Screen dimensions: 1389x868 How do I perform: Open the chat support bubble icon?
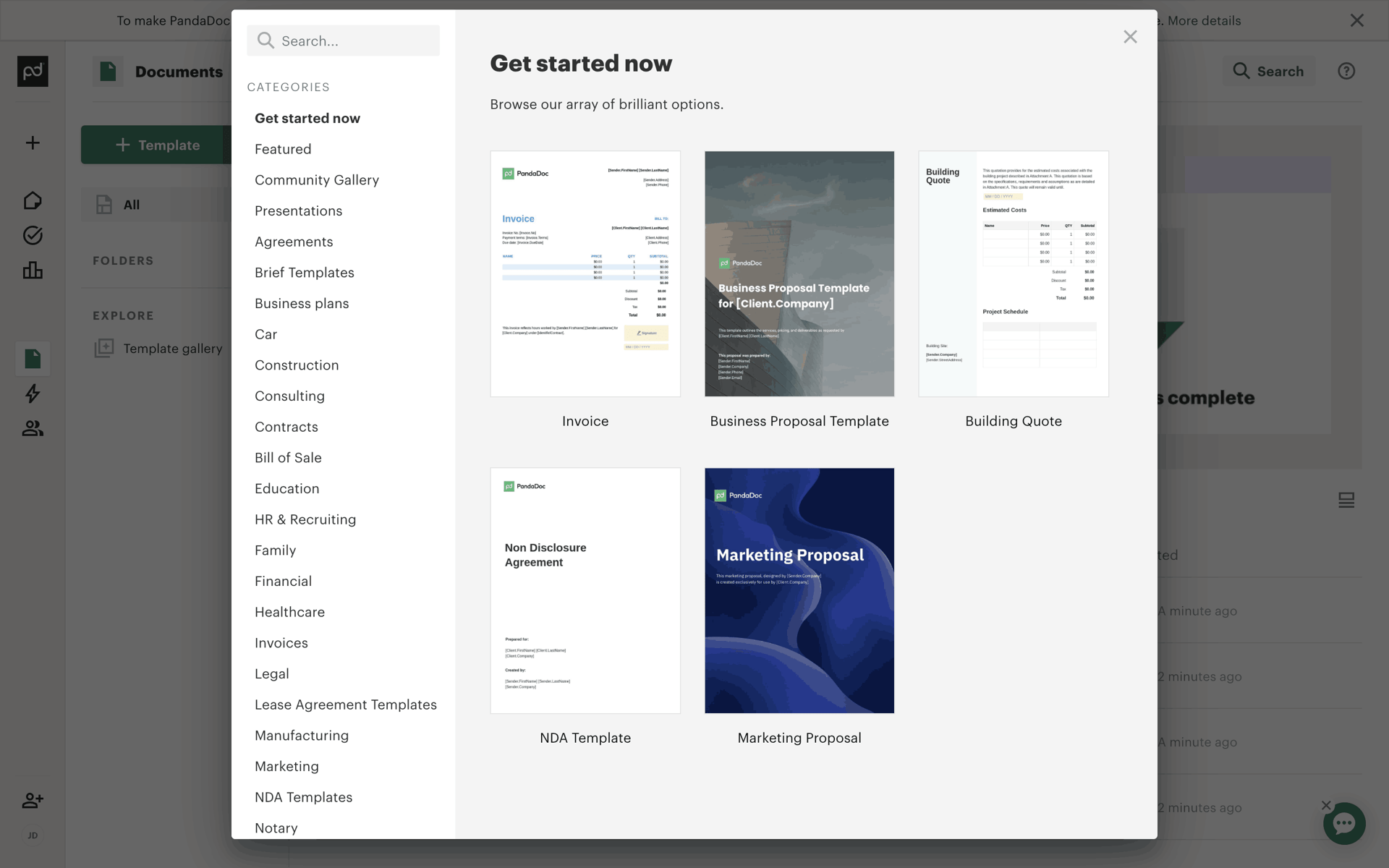pyautogui.click(x=1344, y=823)
